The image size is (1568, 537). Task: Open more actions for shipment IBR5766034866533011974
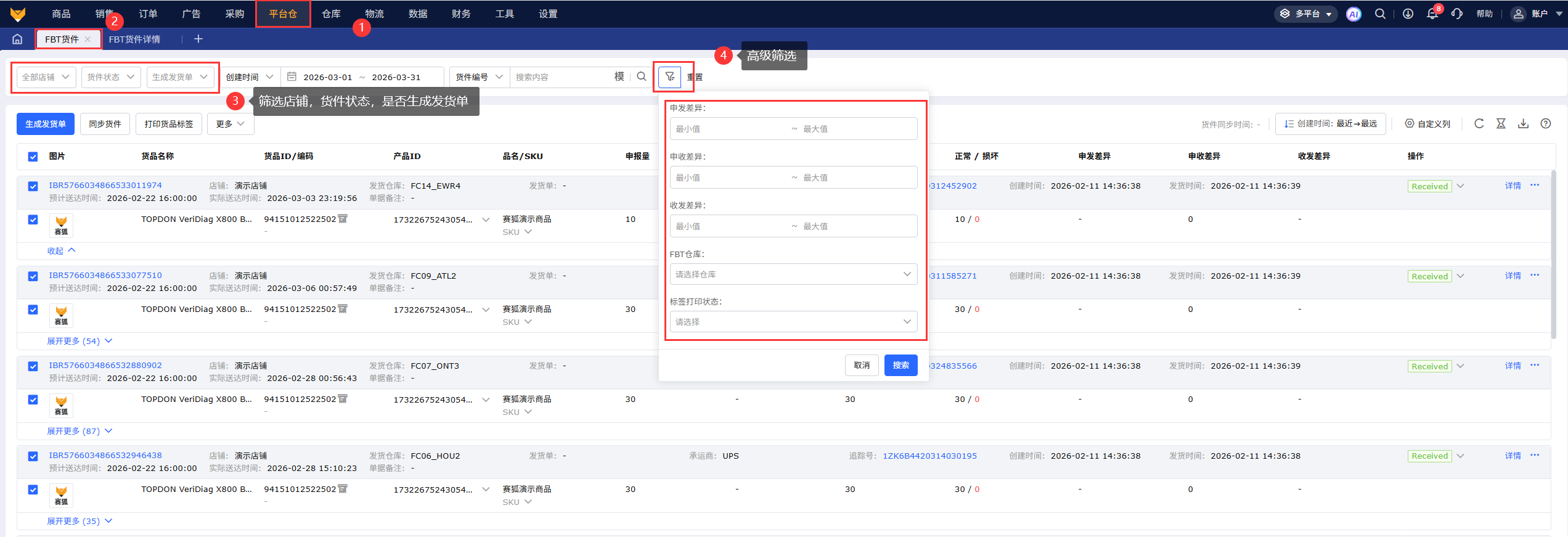tap(1535, 185)
